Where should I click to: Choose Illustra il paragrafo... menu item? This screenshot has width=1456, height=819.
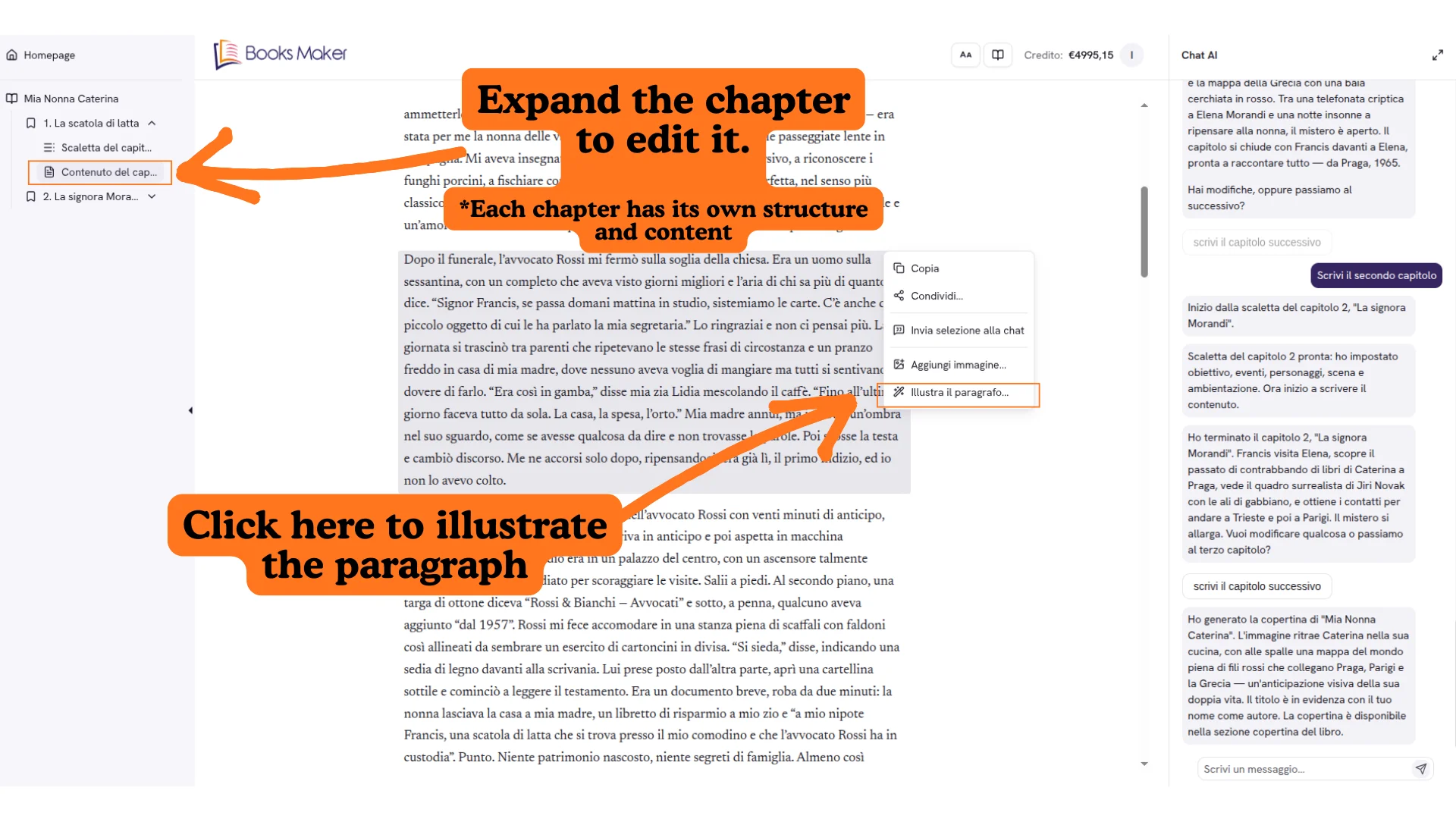[959, 393]
